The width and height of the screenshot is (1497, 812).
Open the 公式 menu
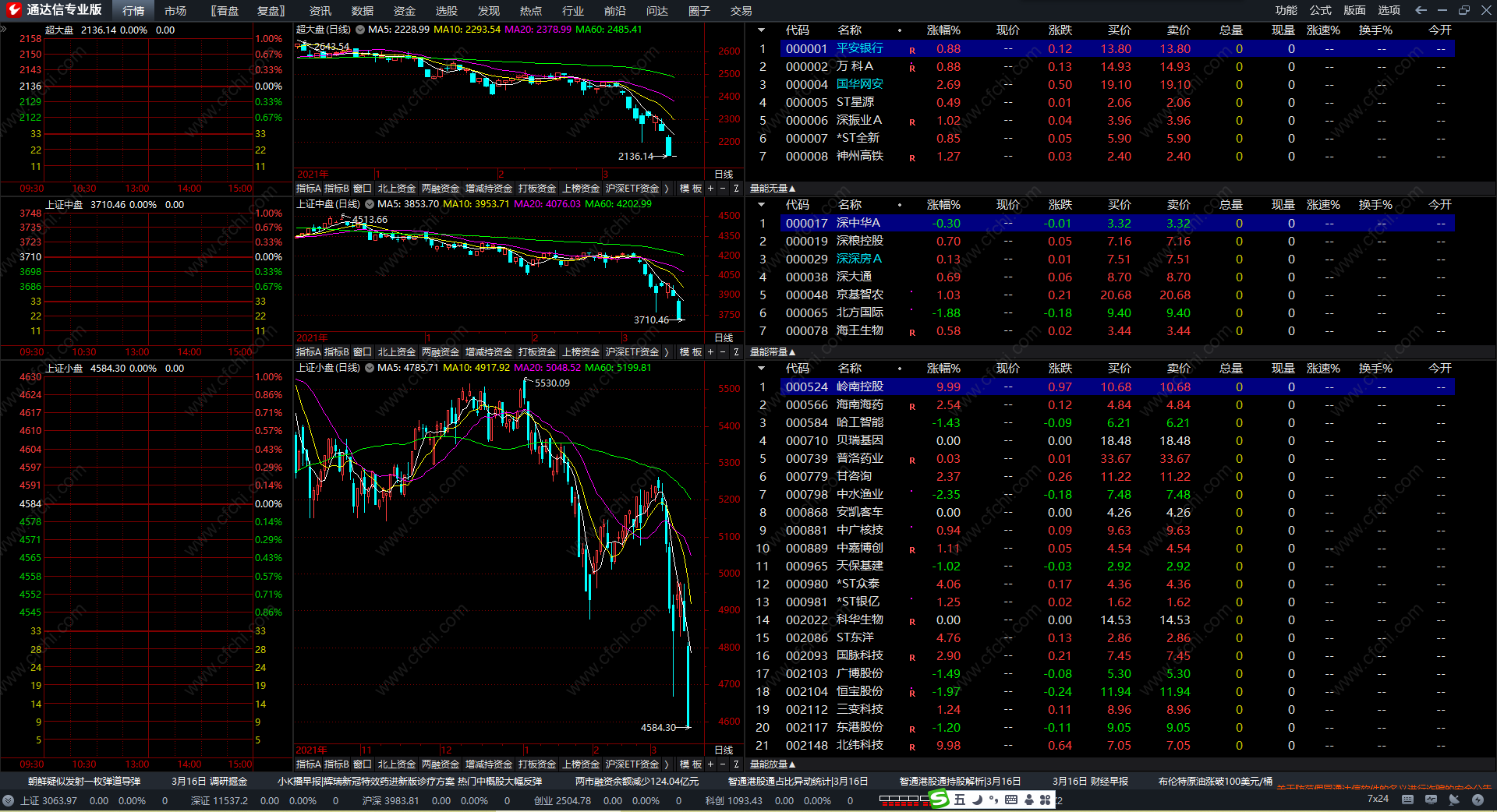tap(1321, 10)
